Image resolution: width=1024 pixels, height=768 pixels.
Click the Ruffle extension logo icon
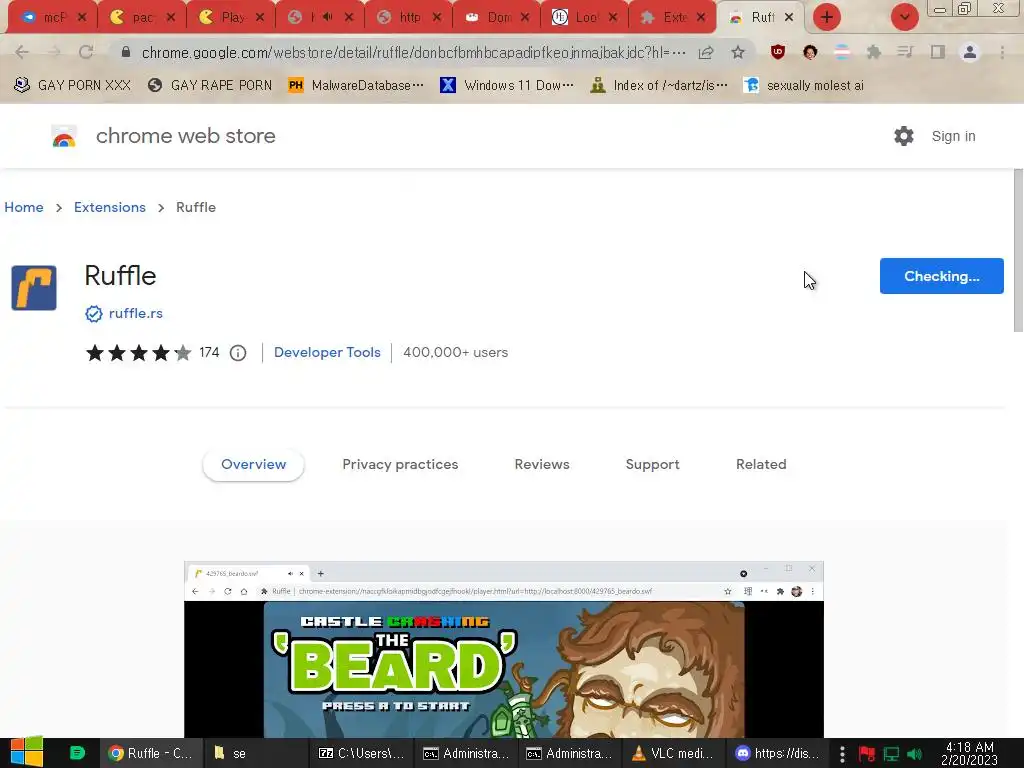[x=34, y=288]
